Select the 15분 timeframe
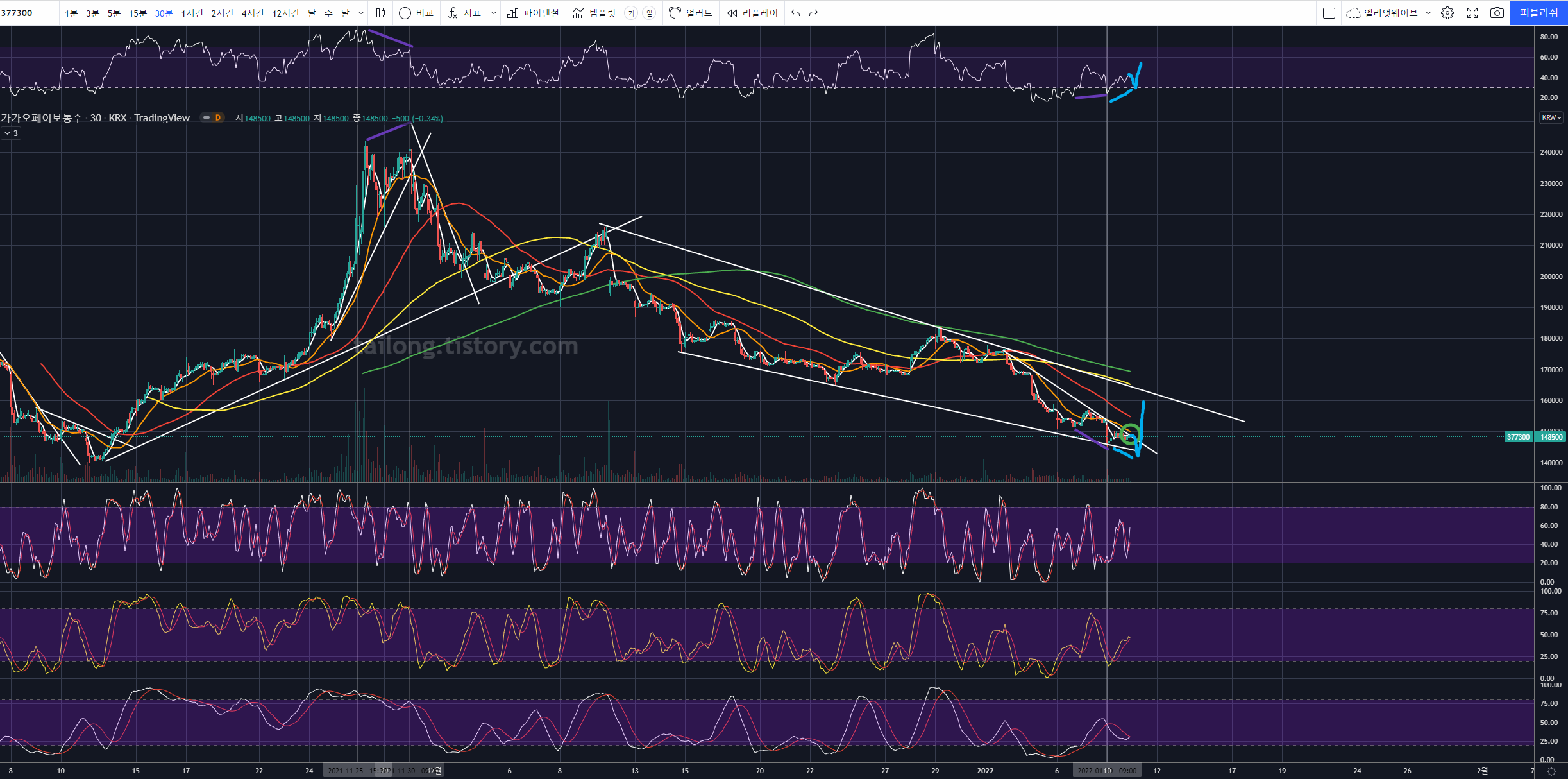This screenshot has width=1568, height=779. pyautogui.click(x=138, y=13)
